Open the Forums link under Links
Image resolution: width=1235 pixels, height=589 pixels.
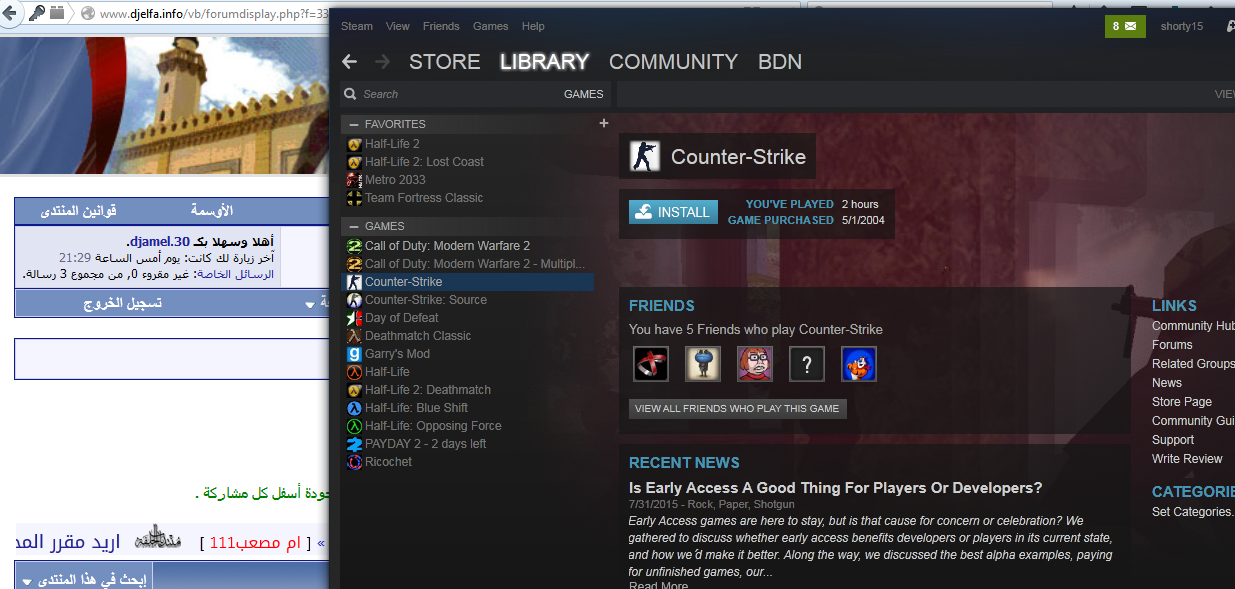click(x=1172, y=345)
